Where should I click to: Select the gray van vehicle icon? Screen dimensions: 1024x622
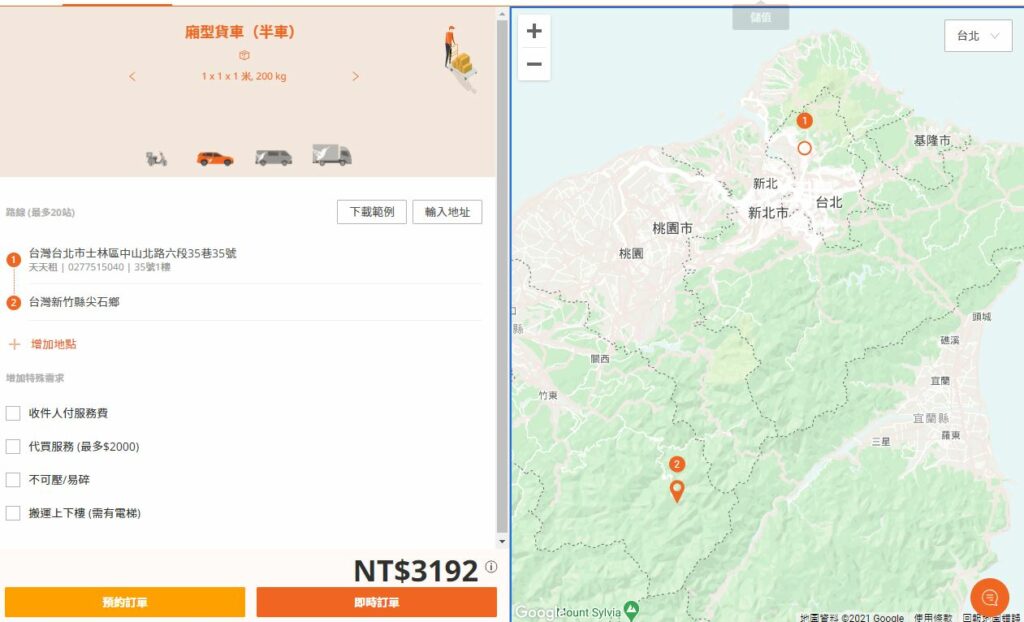274,157
